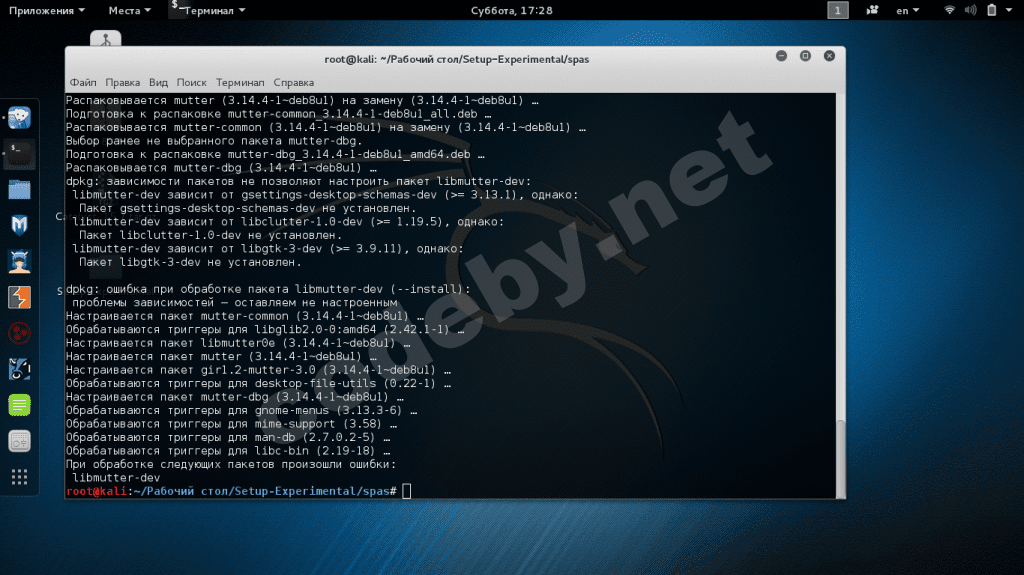Viewport: 1024px width, 575px height.
Task: Open Файл menu in terminal
Action: [x=83, y=82]
